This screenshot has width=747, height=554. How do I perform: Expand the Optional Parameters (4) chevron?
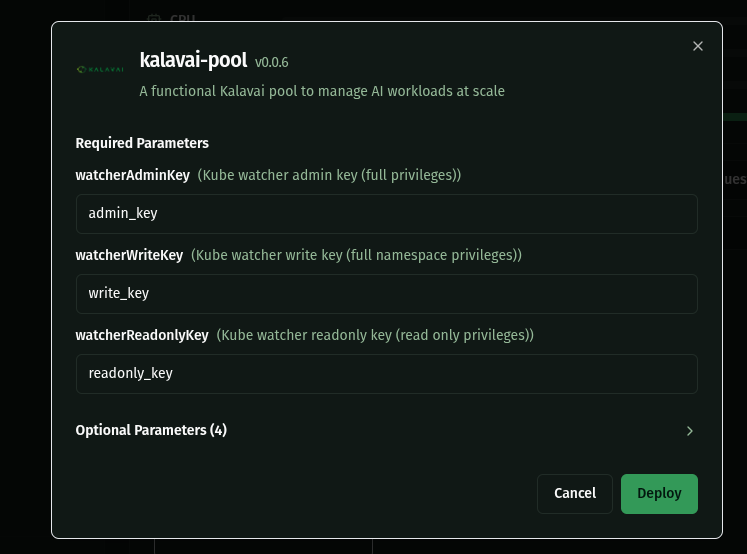(689, 431)
